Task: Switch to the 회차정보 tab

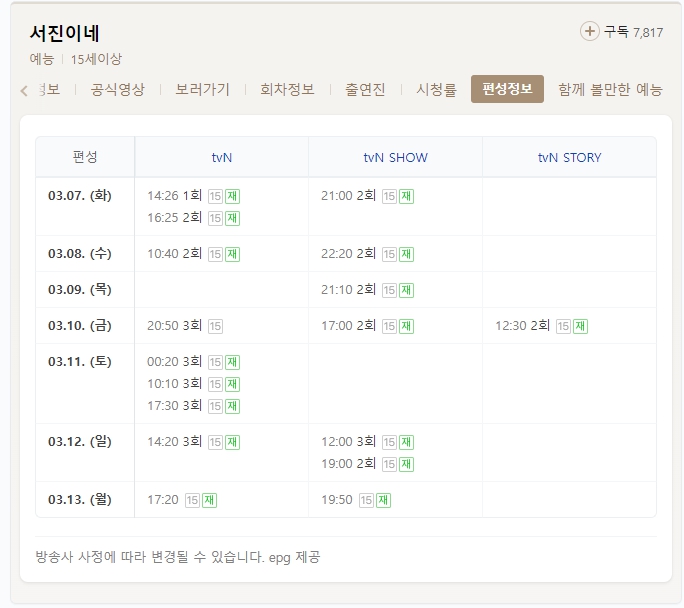Action: [287, 89]
